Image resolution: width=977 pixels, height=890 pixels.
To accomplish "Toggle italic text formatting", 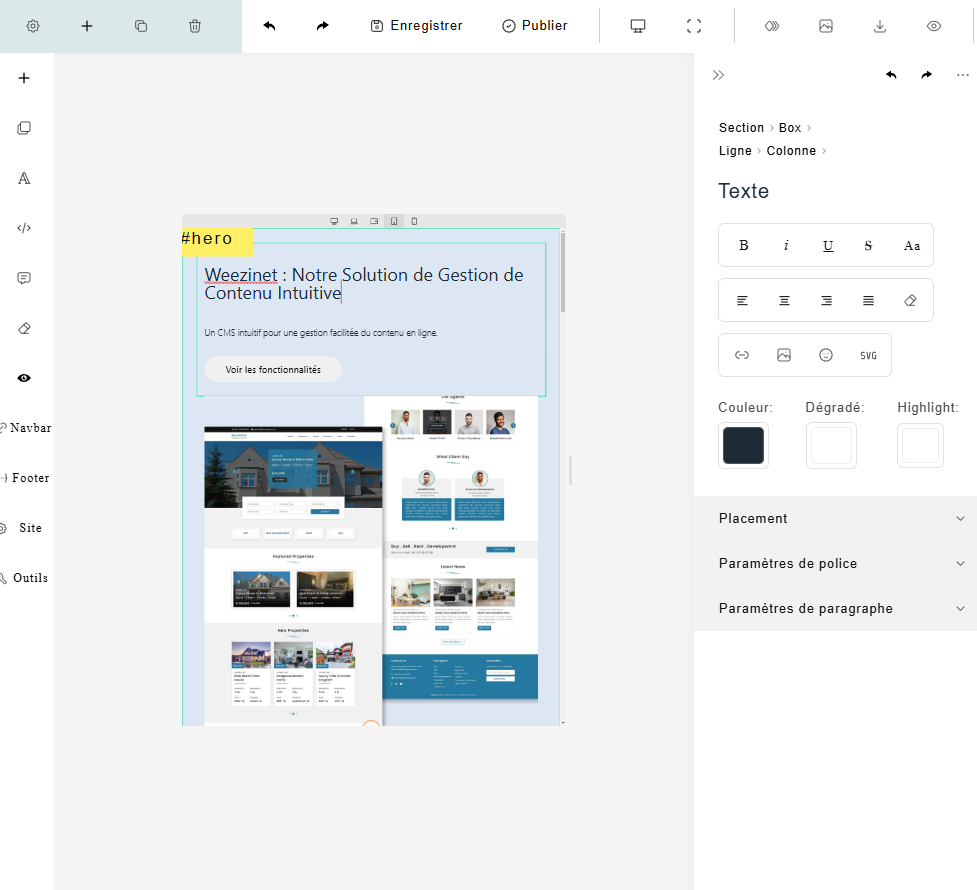I will [x=786, y=246].
